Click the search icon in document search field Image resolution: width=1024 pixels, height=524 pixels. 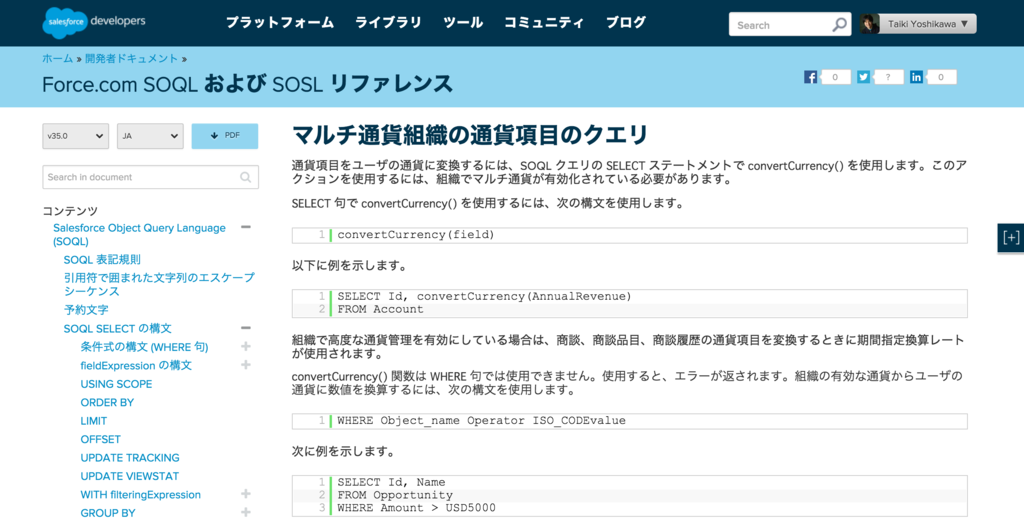click(246, 177)
